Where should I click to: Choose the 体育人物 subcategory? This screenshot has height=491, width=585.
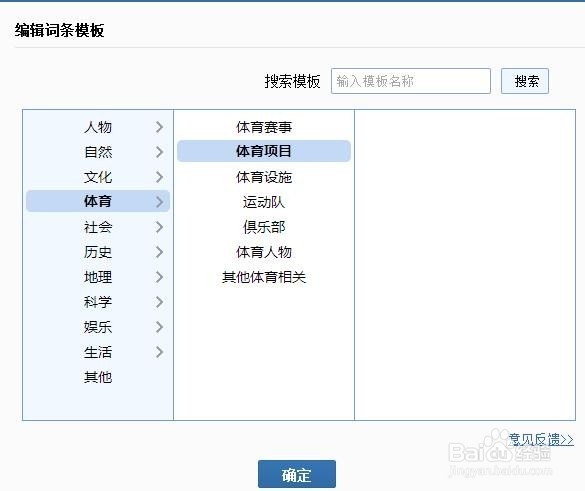point(264,252)
